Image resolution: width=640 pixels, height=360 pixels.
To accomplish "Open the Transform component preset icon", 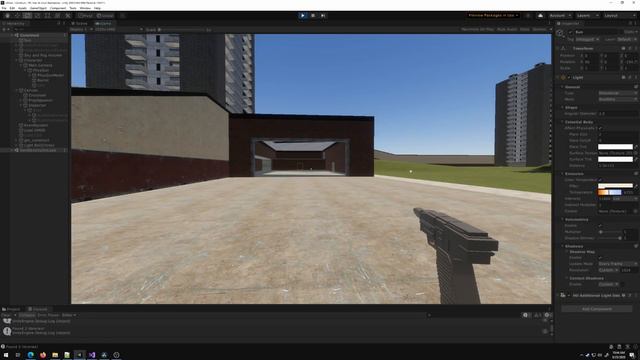I will [630, 48].
